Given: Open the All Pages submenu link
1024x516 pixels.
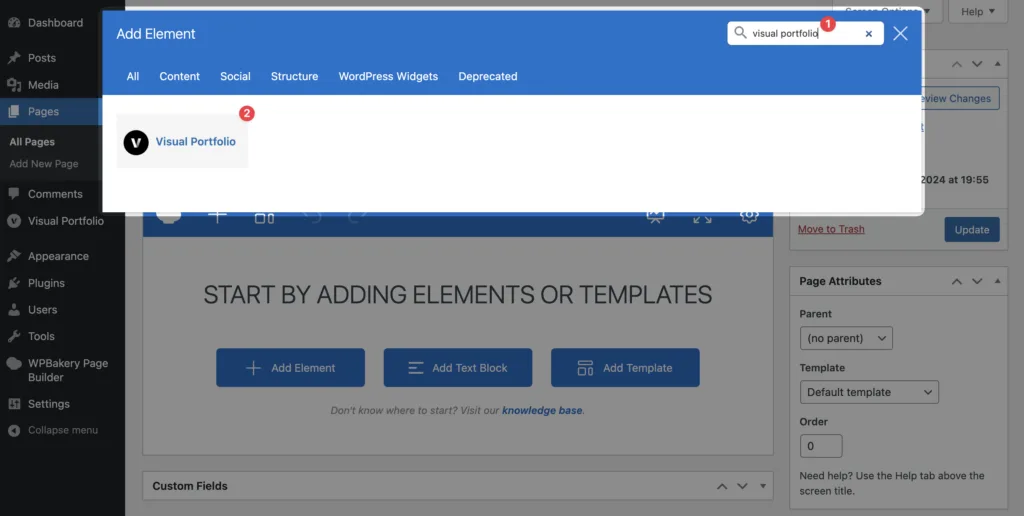Looking at the screenshot, I should (32, 142).
